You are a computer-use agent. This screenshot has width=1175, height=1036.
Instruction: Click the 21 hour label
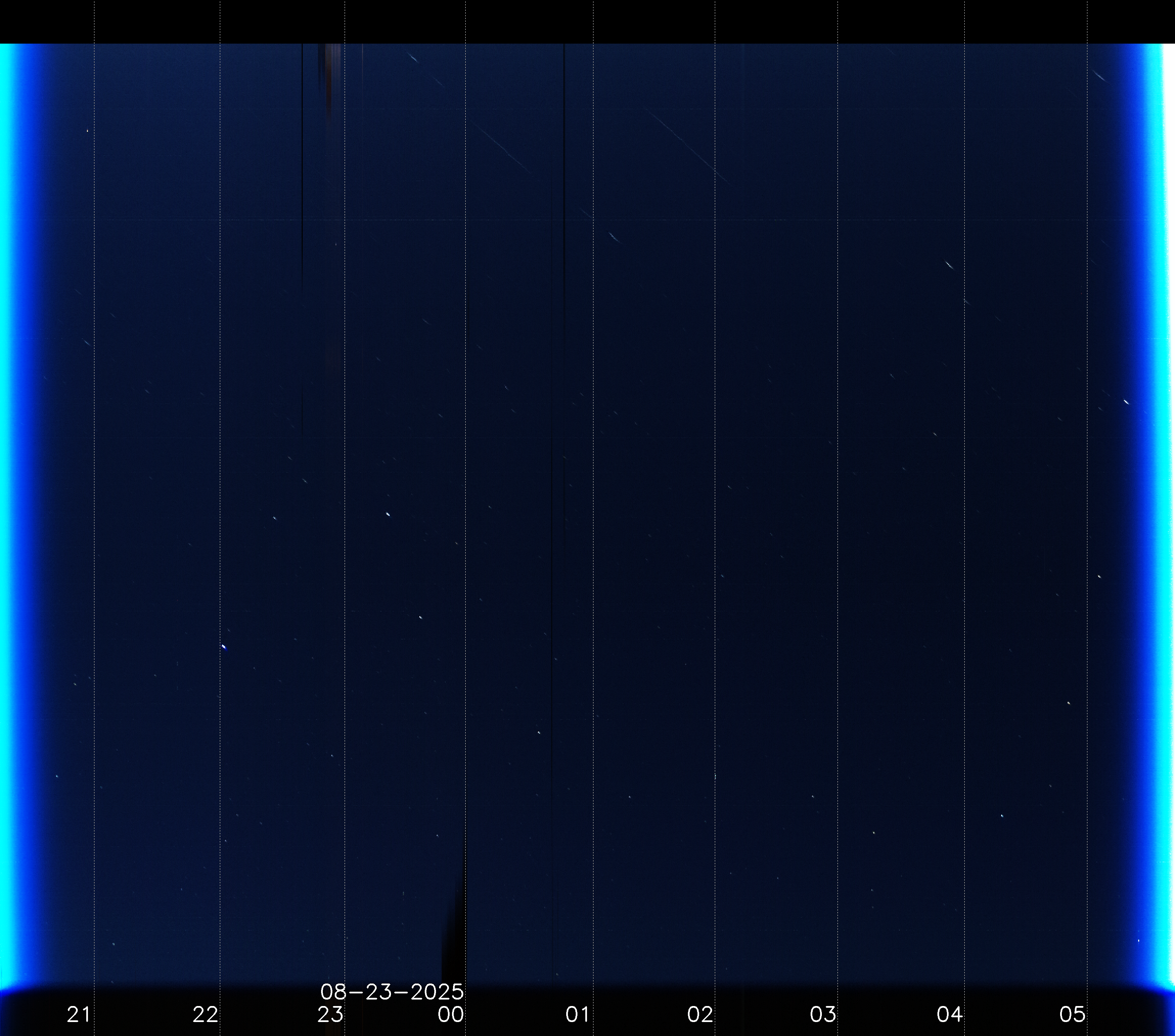(x=79, y=1015)
